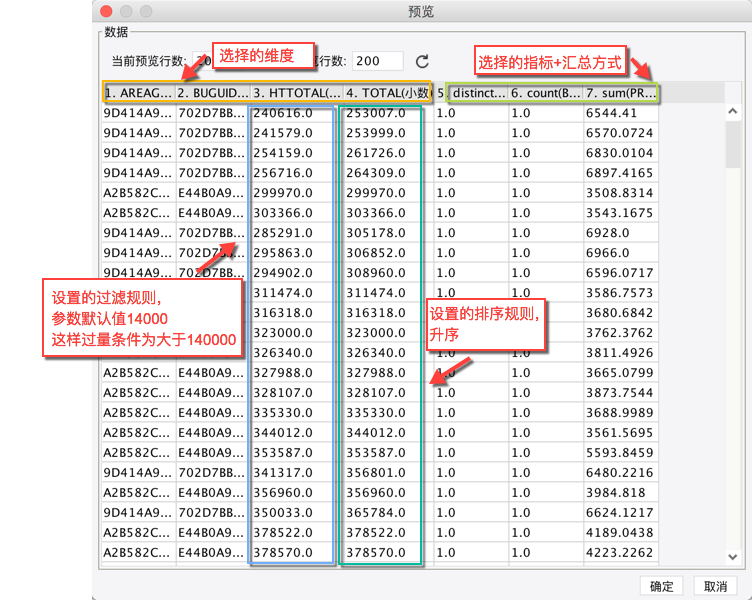Click cell value 6897.4165
The width and height of the screenshot is (752, 600).
click(x=619, y=173)
